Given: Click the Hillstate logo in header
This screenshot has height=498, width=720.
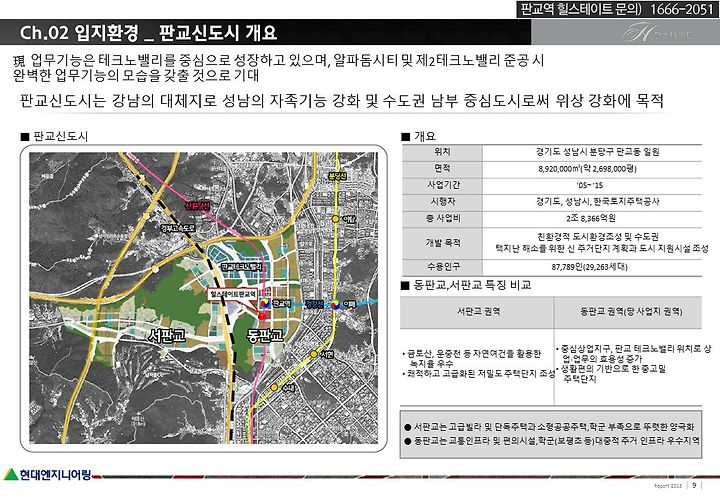Looking at the screenshot, I should coord(658,33).
